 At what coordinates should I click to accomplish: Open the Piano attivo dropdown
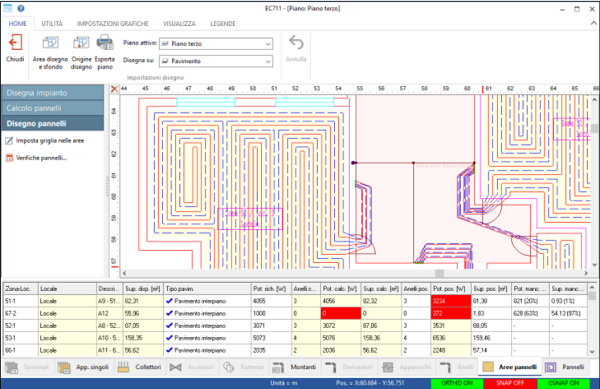point(216,44)
